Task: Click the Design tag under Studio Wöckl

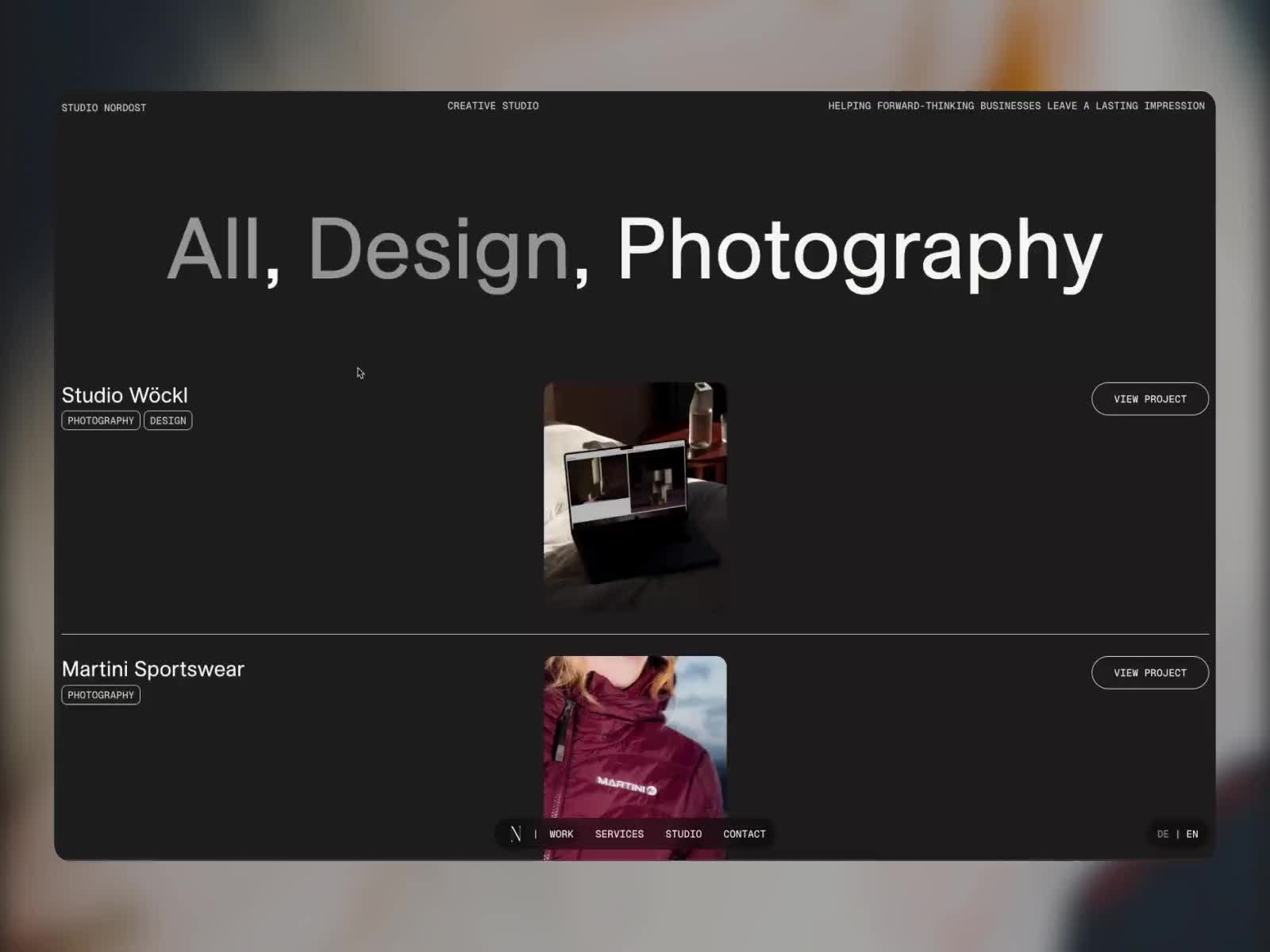Action: pyautogui.click(x=168, y=420)
